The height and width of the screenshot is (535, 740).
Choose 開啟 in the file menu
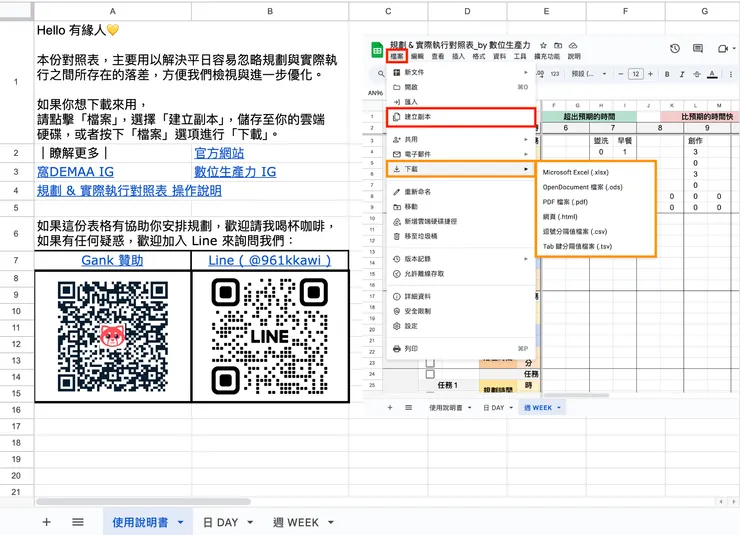[461, 87]
